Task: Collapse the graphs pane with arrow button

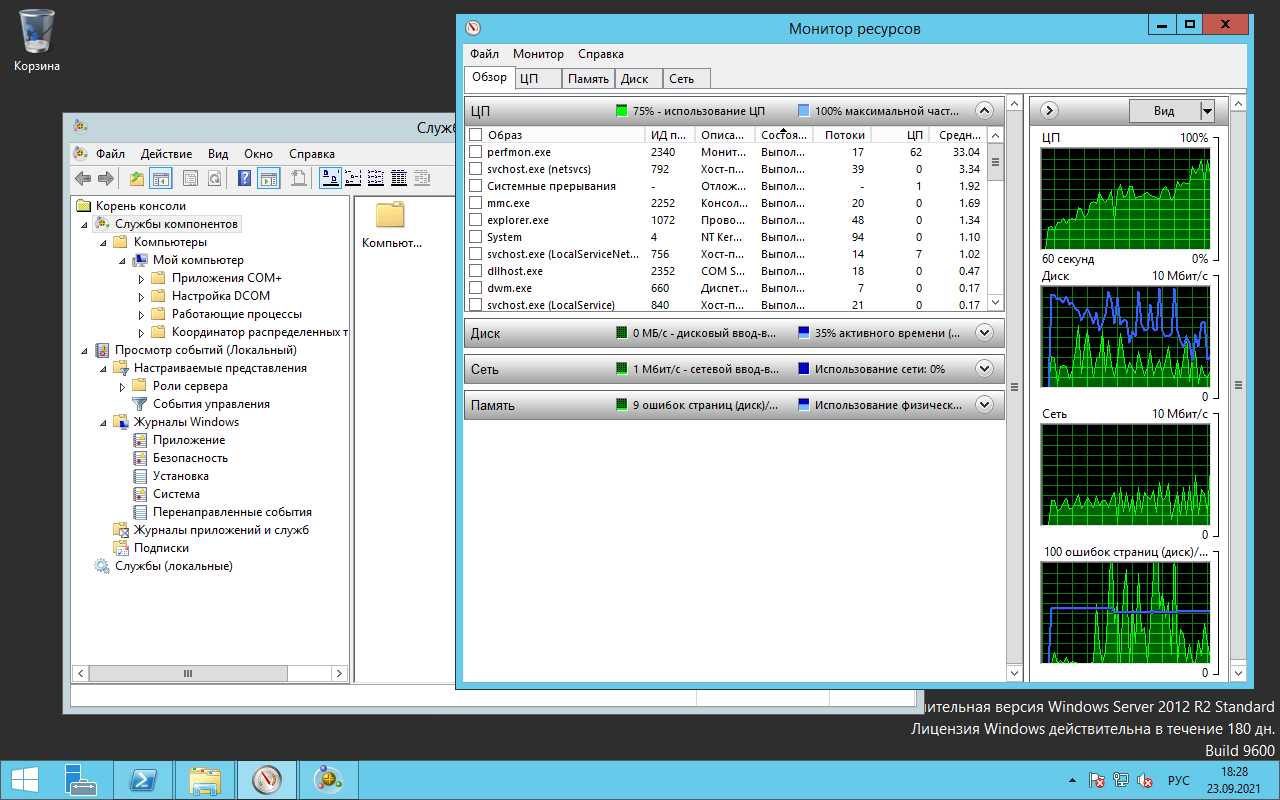Action: [1050, 111]
